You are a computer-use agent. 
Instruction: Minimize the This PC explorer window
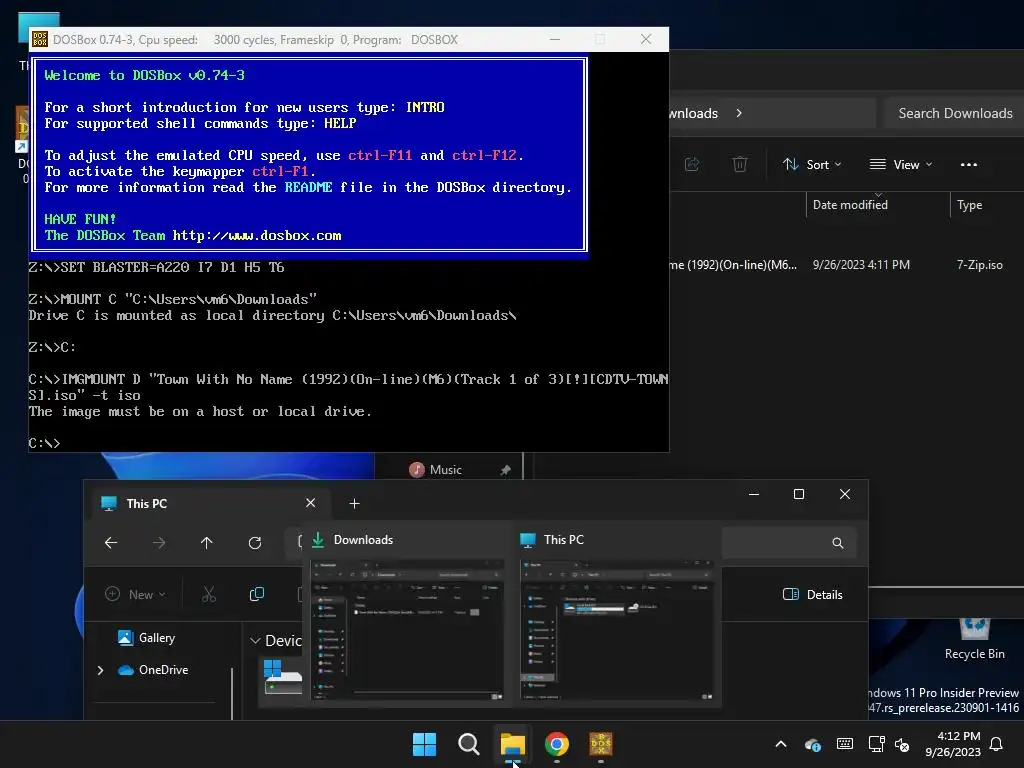click(x=754, y=494)
